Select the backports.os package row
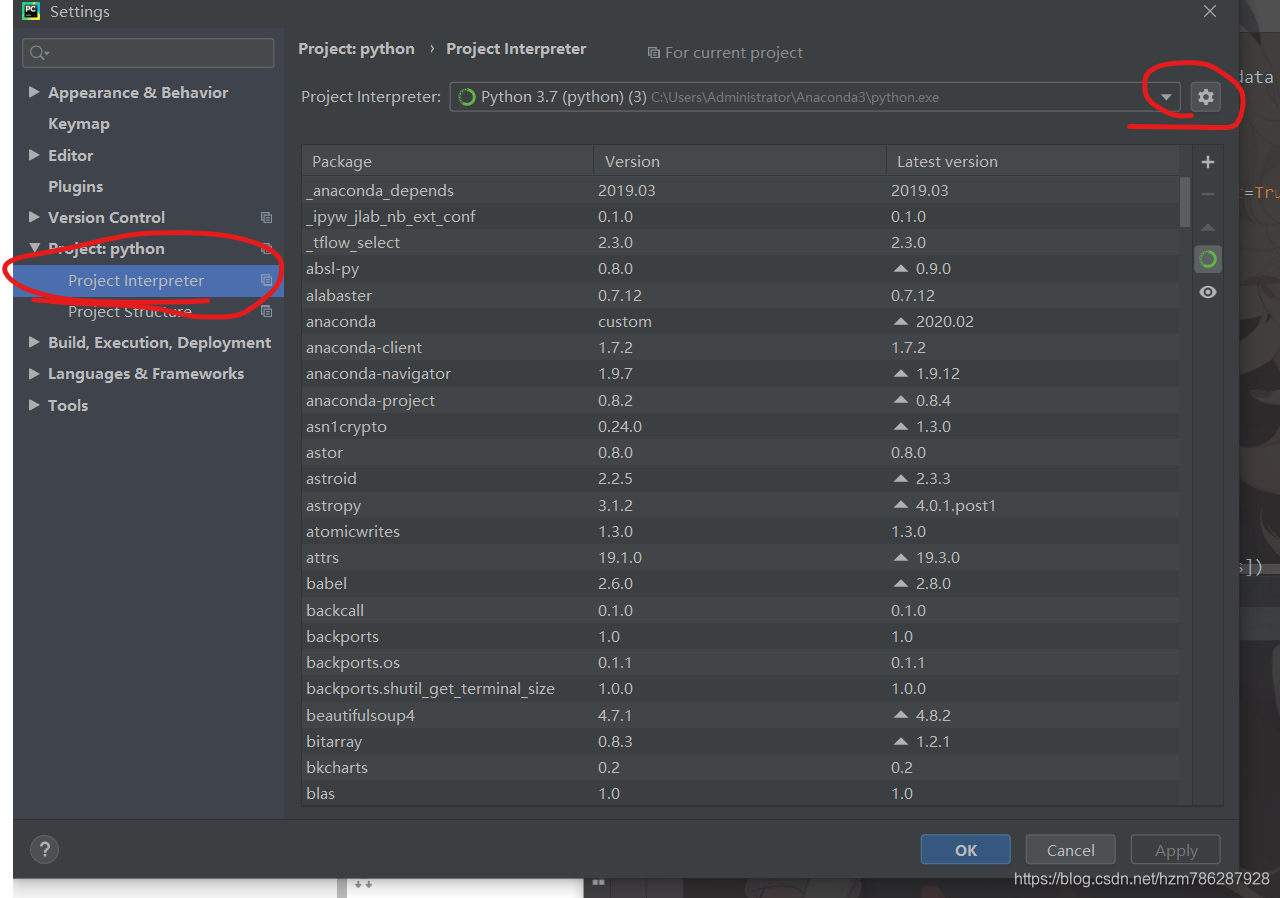 pos(741,663)
